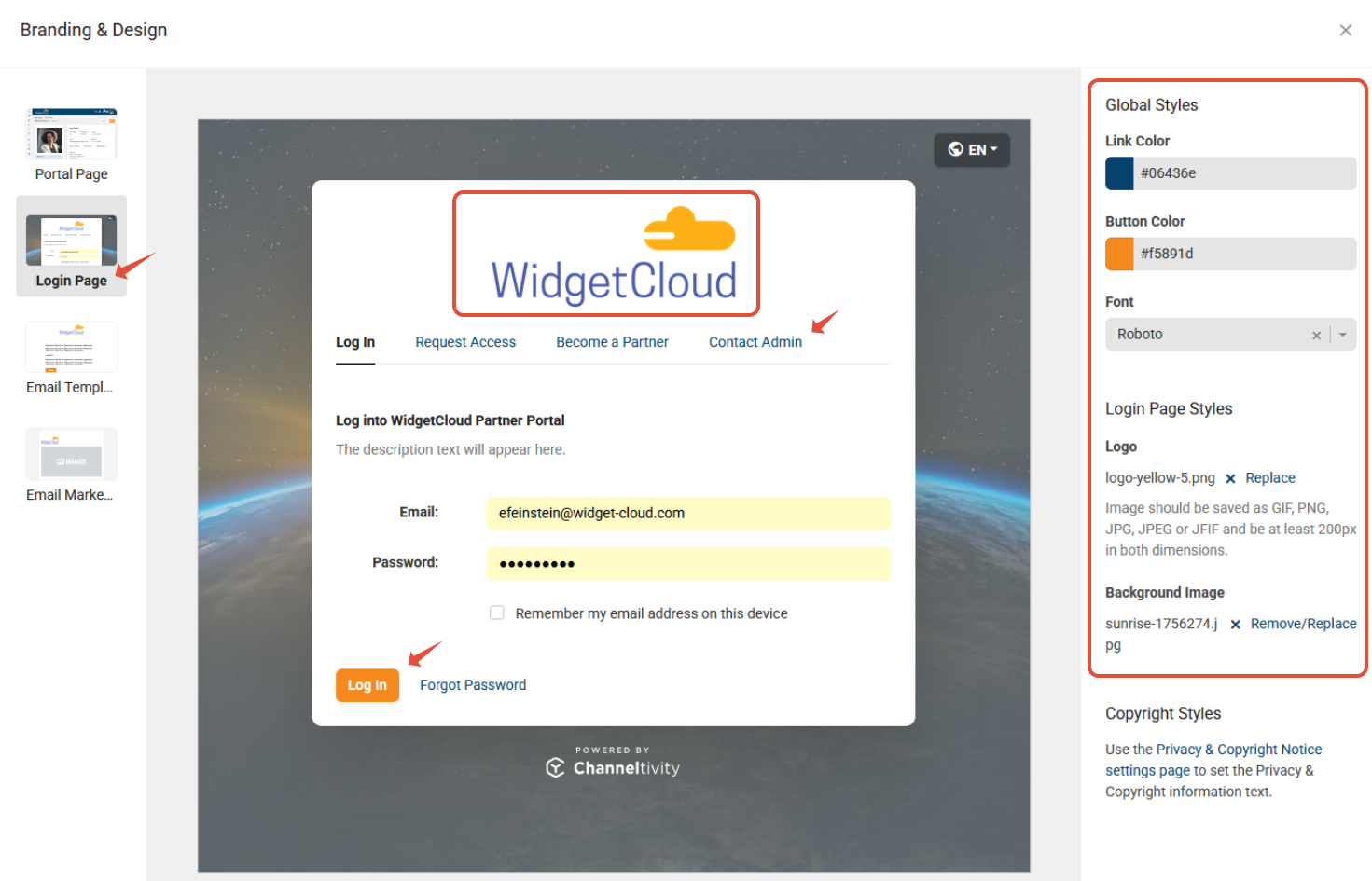Switch to the Become a Partner tab

point(612,342)
